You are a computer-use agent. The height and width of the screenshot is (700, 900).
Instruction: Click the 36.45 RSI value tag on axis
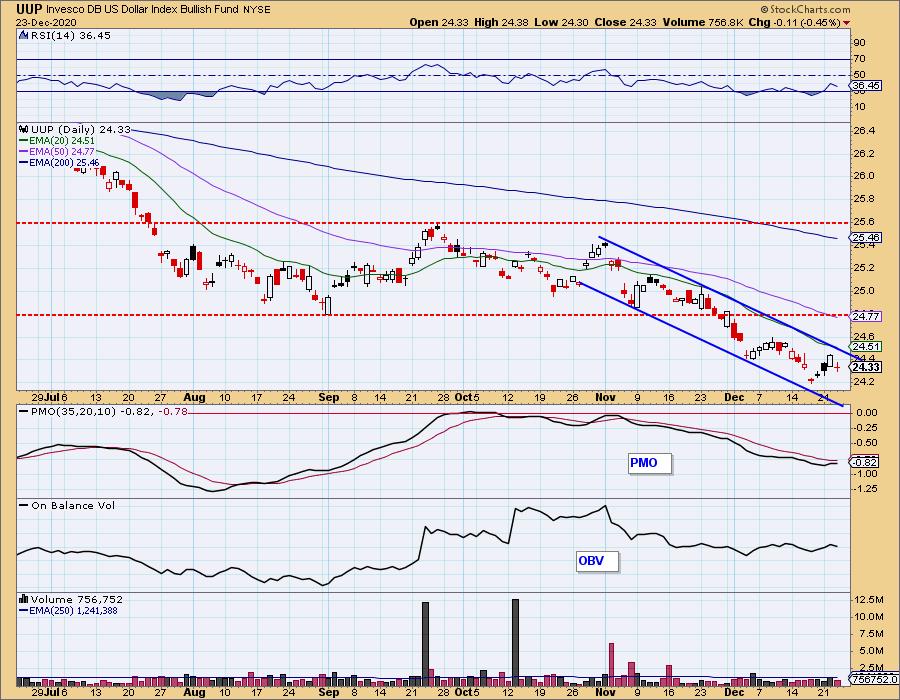[866, 85]
